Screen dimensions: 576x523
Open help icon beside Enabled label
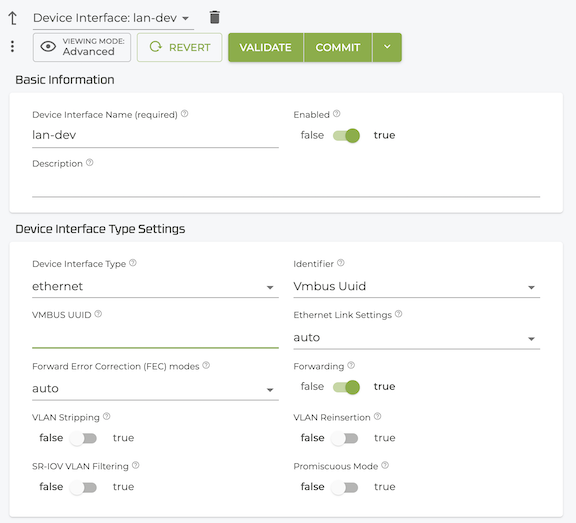point(336,114)
